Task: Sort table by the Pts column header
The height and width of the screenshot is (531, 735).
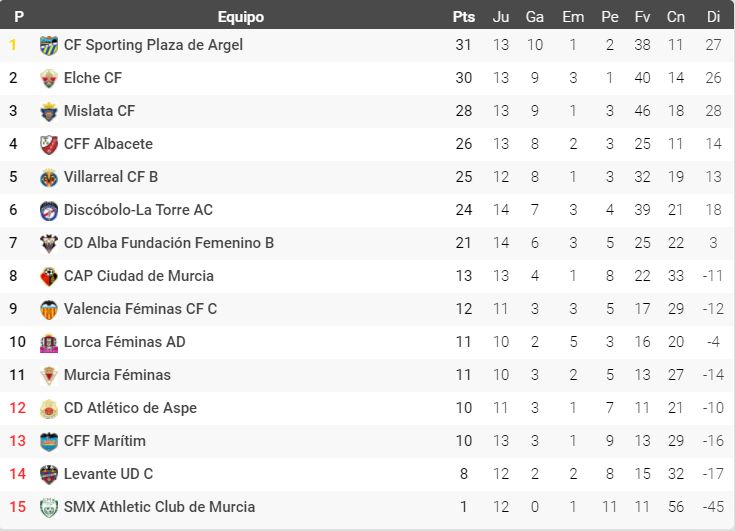Action: (x=463, y=17)
